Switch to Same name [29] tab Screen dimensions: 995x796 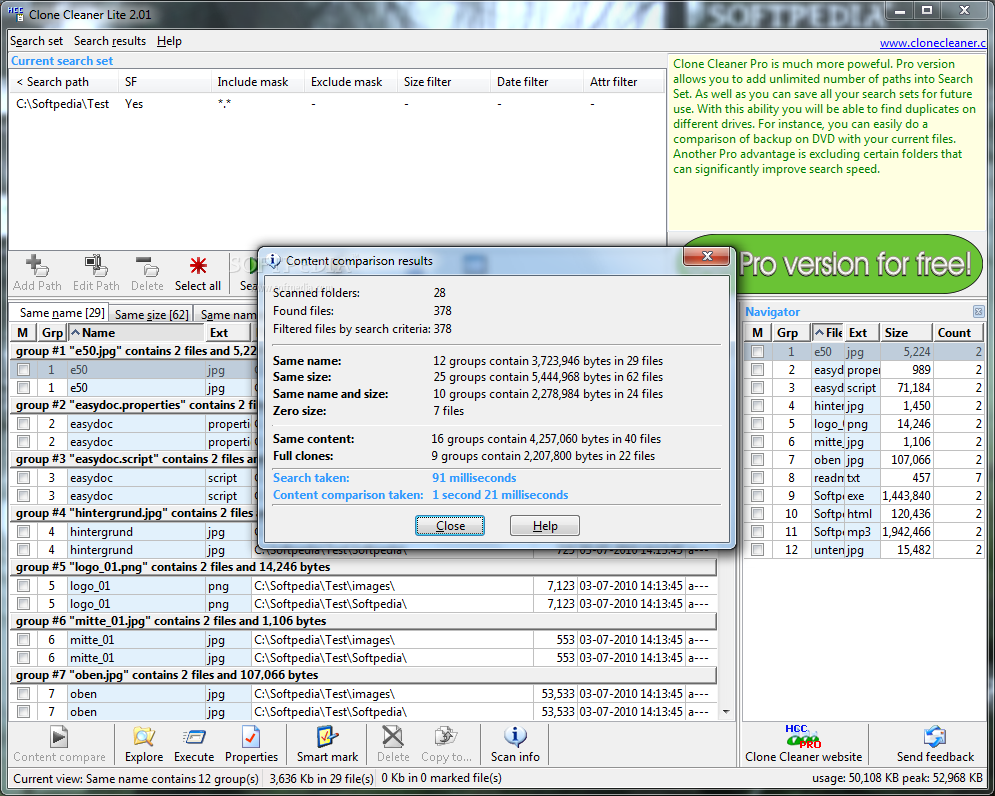pyautogui.click(x=61, y=313)
